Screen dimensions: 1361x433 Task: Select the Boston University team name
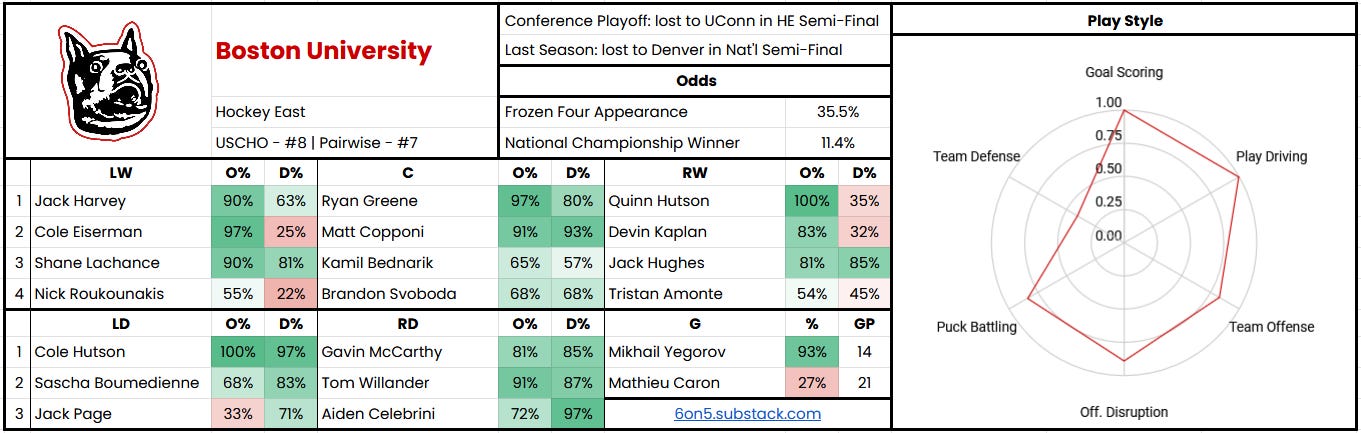[x=324, y=51]
